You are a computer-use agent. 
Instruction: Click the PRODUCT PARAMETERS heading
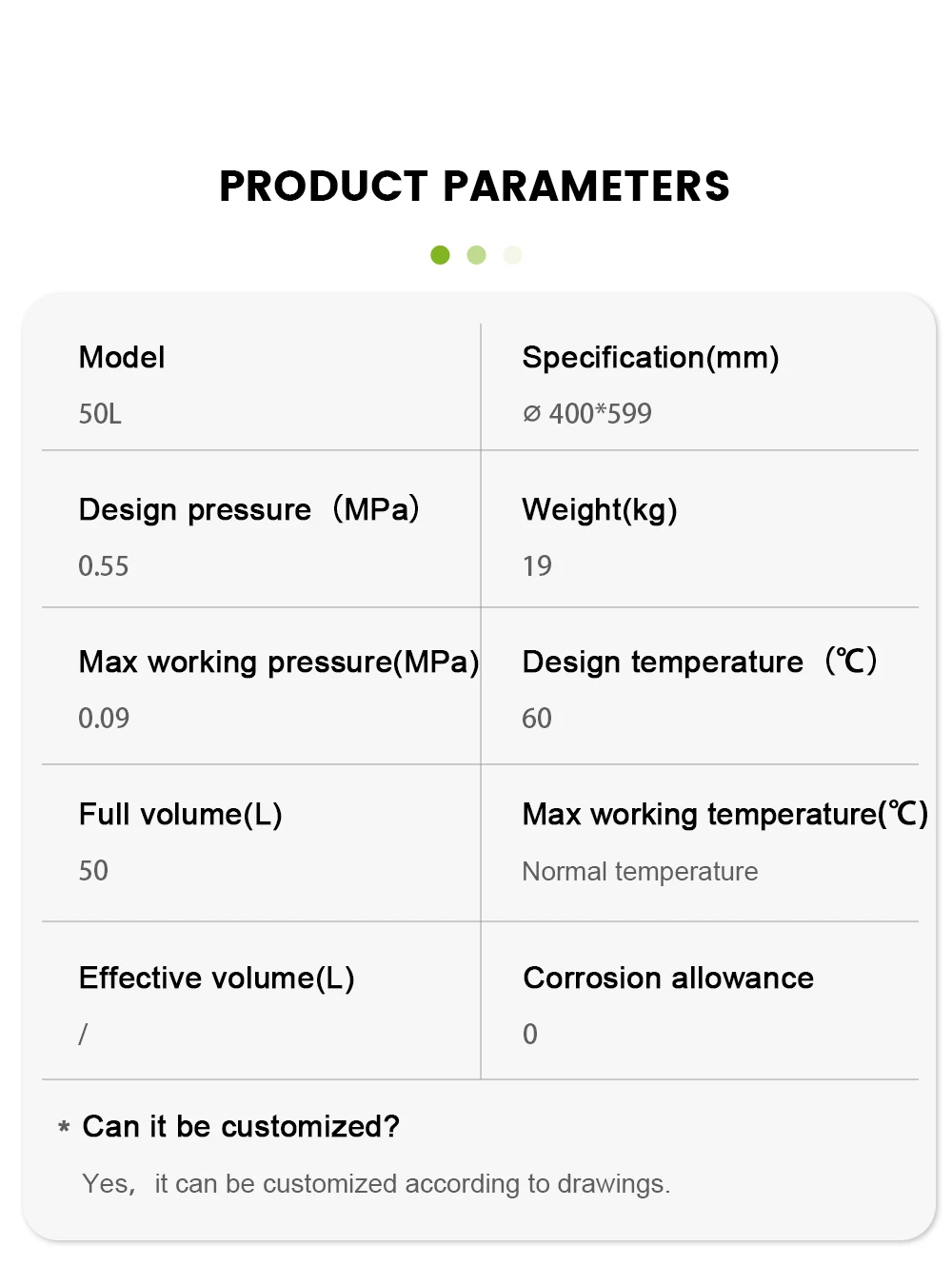475,187
